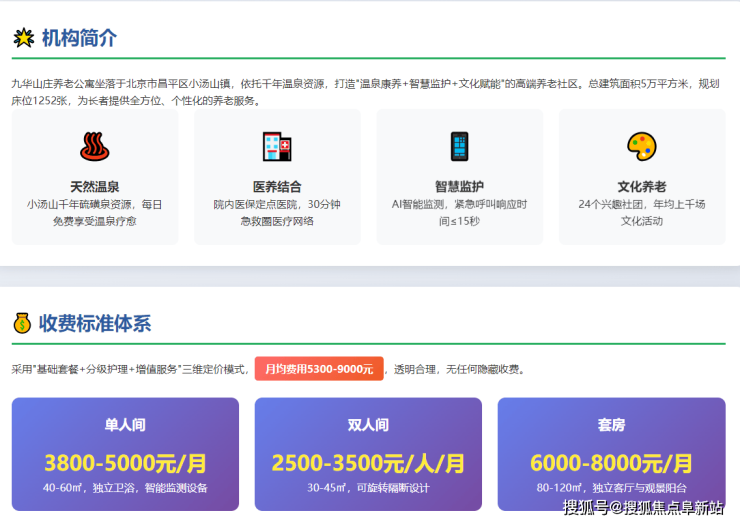The image size is (740, 524).
Task: Click the 收费标准体系 section heading
Action: (x=95, y=323)
